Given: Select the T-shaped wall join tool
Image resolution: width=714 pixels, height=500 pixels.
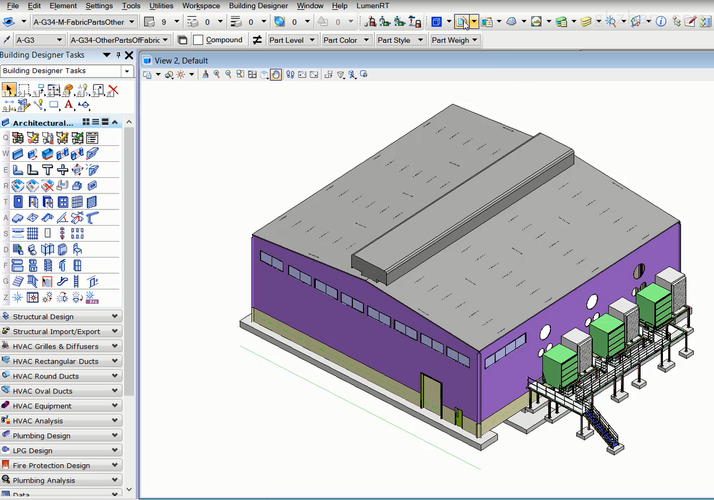Looking at the screenshot, I should [47, 170].
